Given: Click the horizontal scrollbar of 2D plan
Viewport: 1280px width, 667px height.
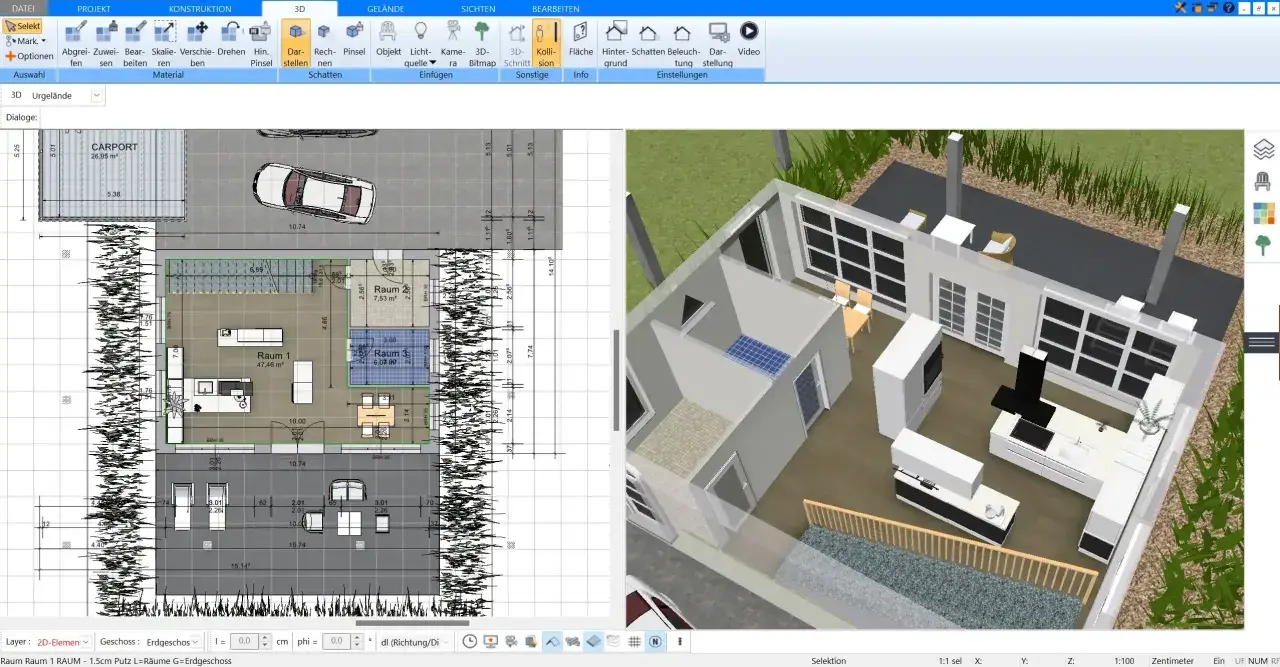Looking at the screenshot, I should (x=410, y=623).
